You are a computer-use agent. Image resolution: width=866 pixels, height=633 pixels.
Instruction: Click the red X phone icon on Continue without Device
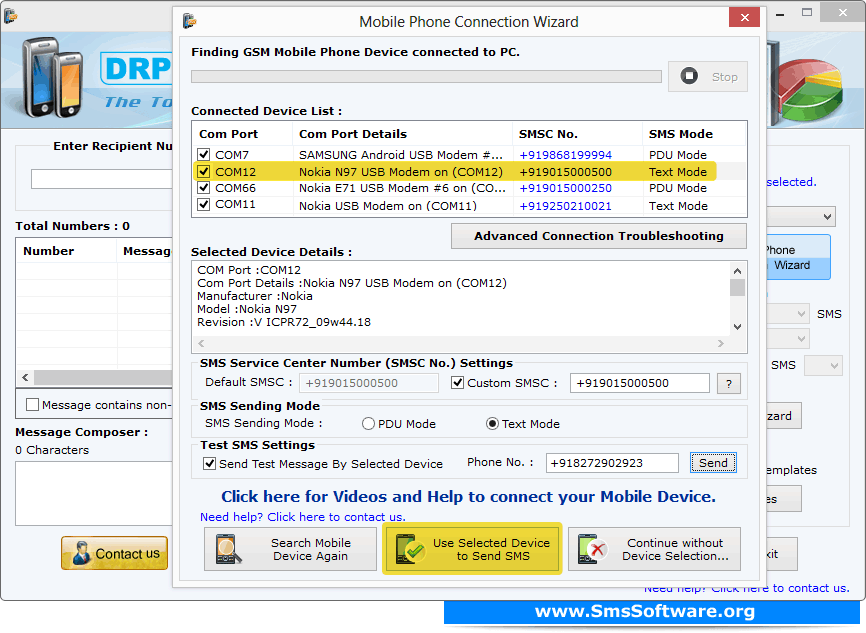point(592,549)
